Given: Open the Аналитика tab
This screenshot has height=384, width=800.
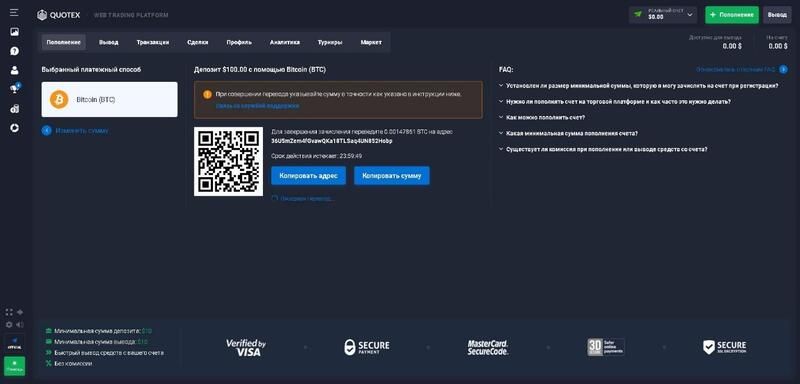Looking at the screenshot, I should 285,42.
